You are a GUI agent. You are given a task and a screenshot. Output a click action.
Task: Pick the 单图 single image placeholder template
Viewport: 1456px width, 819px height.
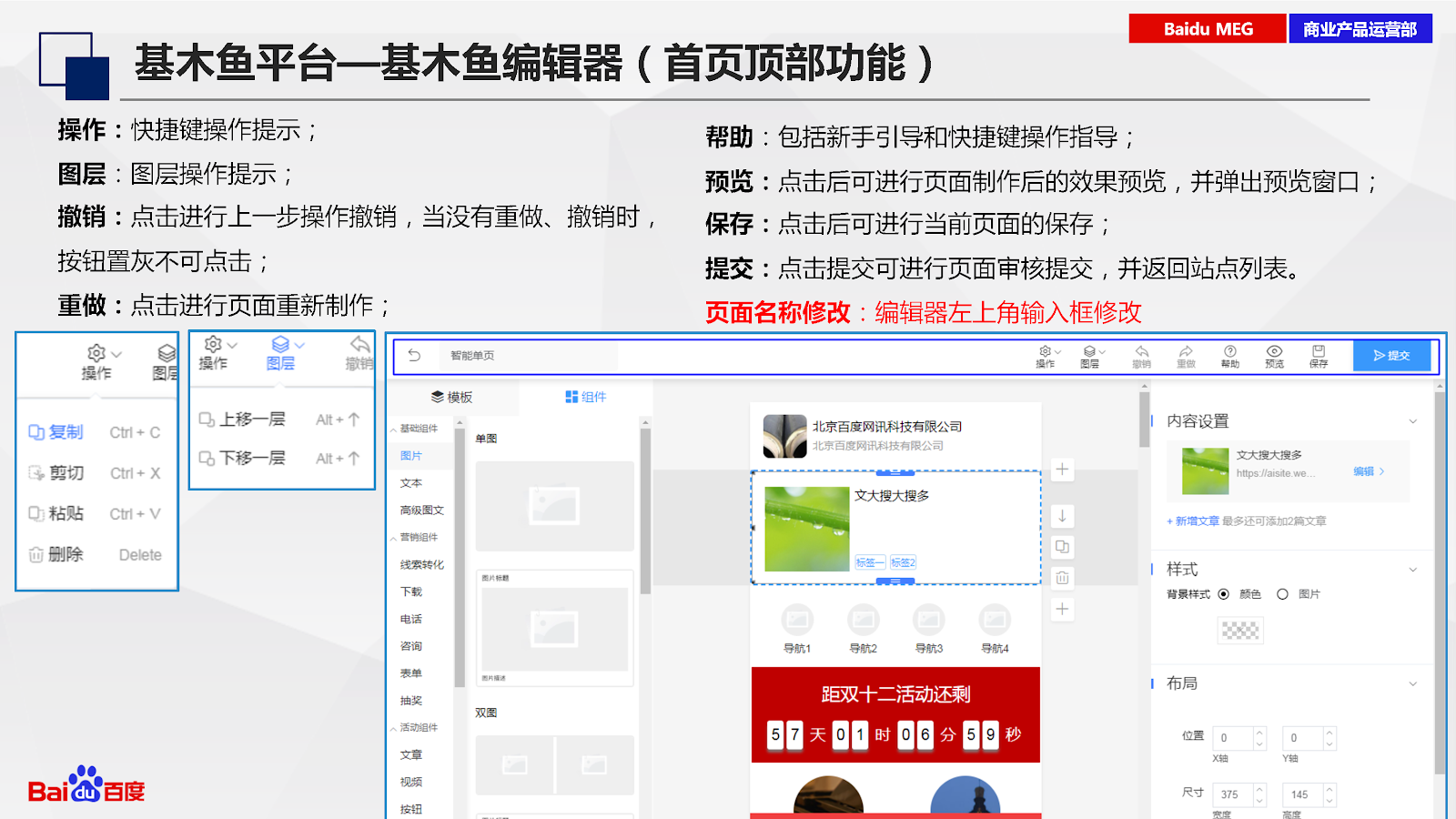point(555,506)
